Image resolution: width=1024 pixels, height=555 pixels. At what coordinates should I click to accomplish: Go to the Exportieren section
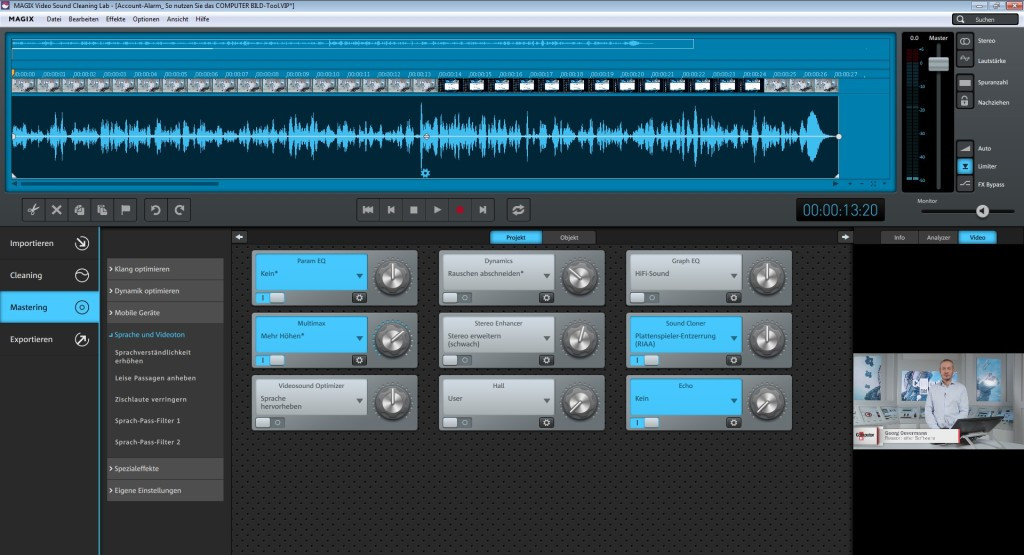click(x=49, y=340)
